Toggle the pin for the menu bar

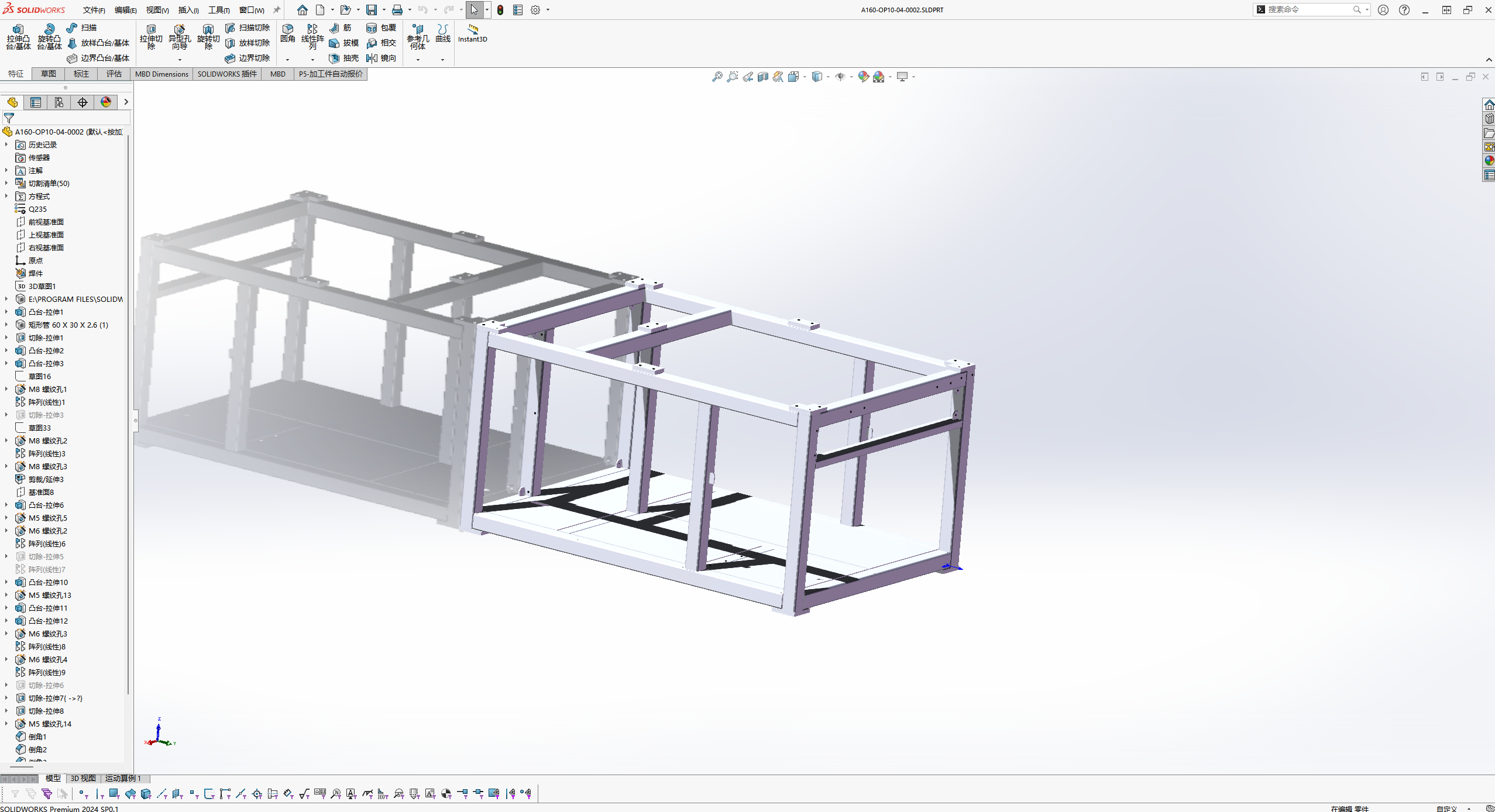click(277, 10)
